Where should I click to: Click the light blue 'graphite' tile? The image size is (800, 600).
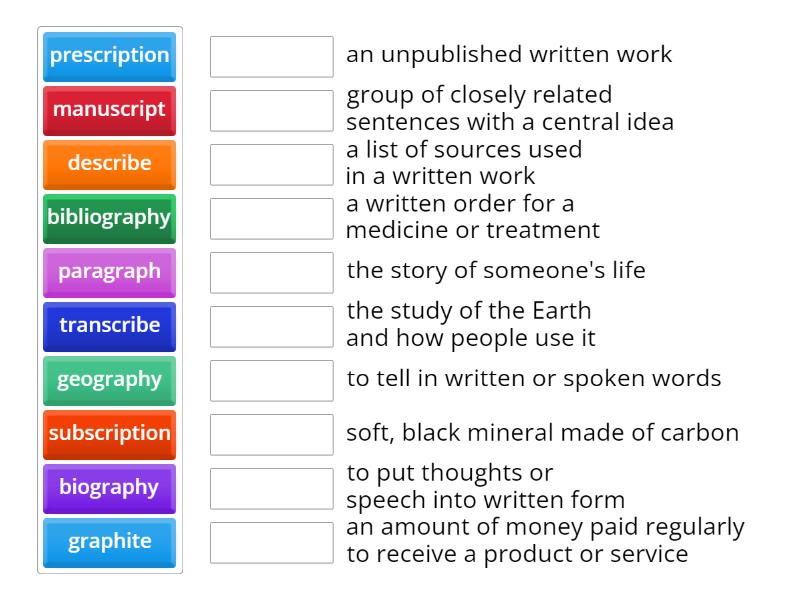[x=110, y=542]
